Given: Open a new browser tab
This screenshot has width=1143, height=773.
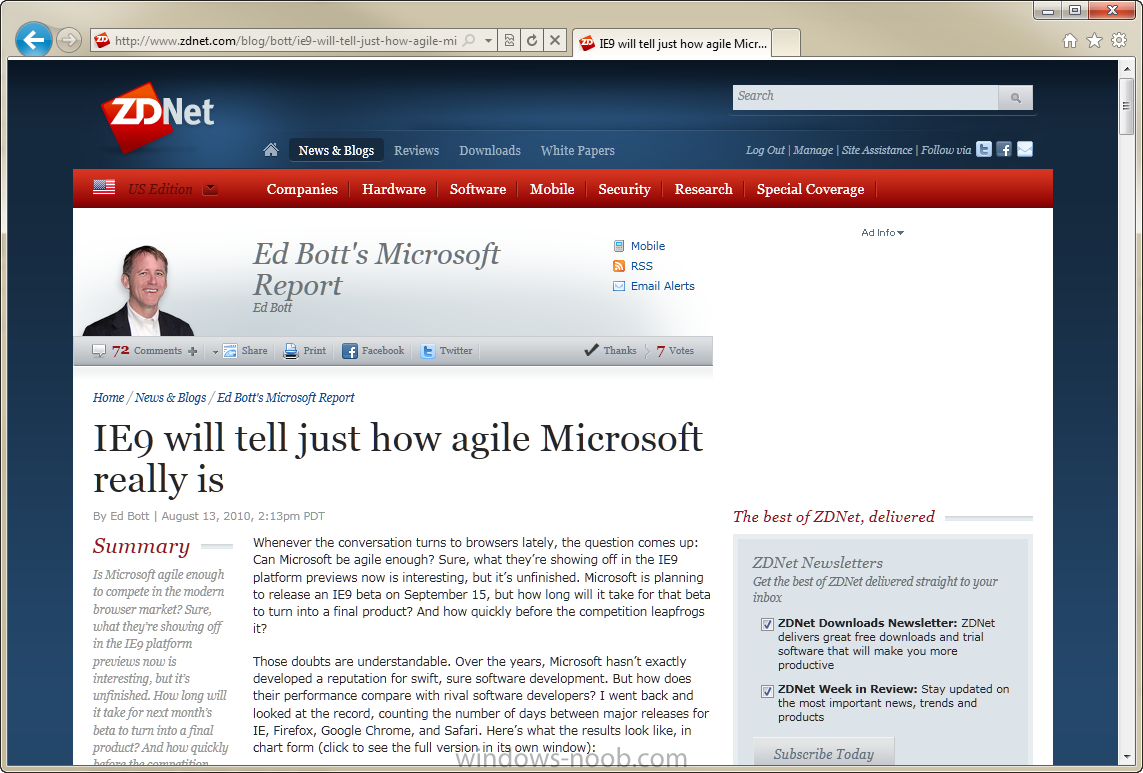Looking at the screenshot, I should coord(786,43).
